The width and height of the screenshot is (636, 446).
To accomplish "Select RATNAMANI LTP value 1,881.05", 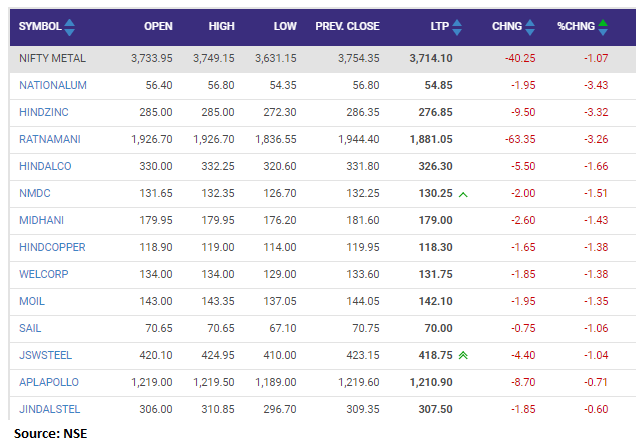I will click(431, 139).
